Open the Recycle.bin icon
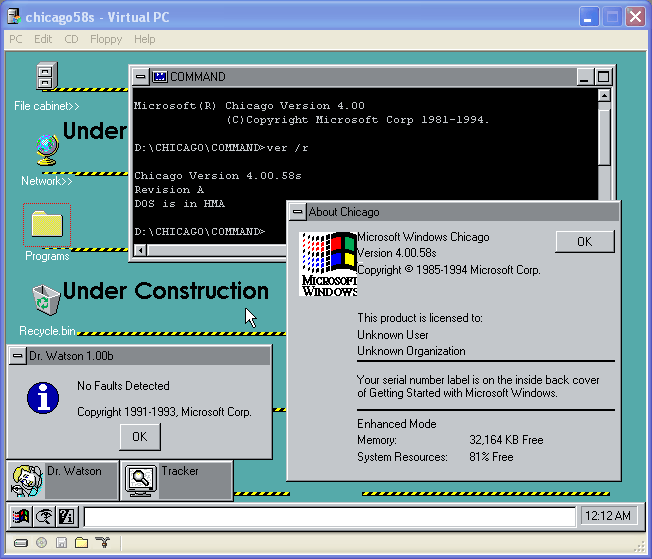Image resolution: width=652 pixels, height=559 pixels. [46, 300]
